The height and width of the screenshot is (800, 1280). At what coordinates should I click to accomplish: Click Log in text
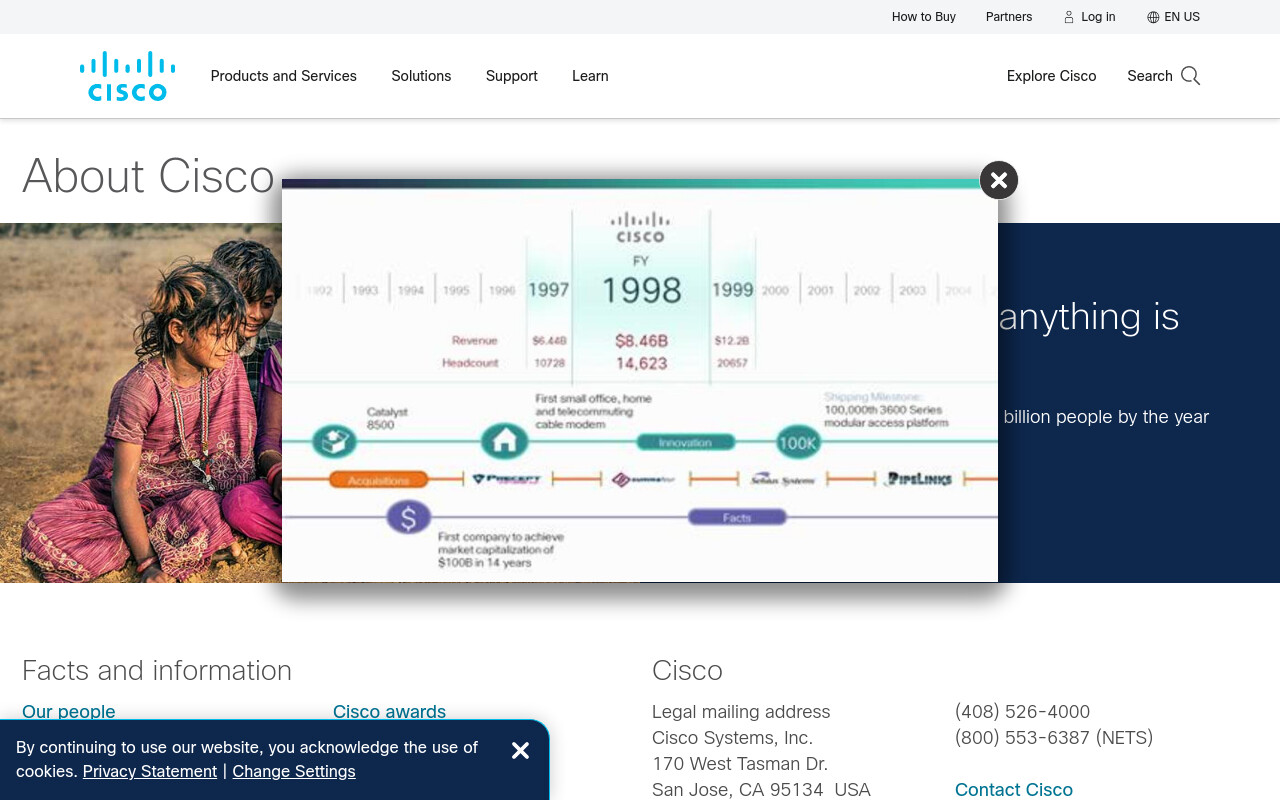pos(1098,17)
